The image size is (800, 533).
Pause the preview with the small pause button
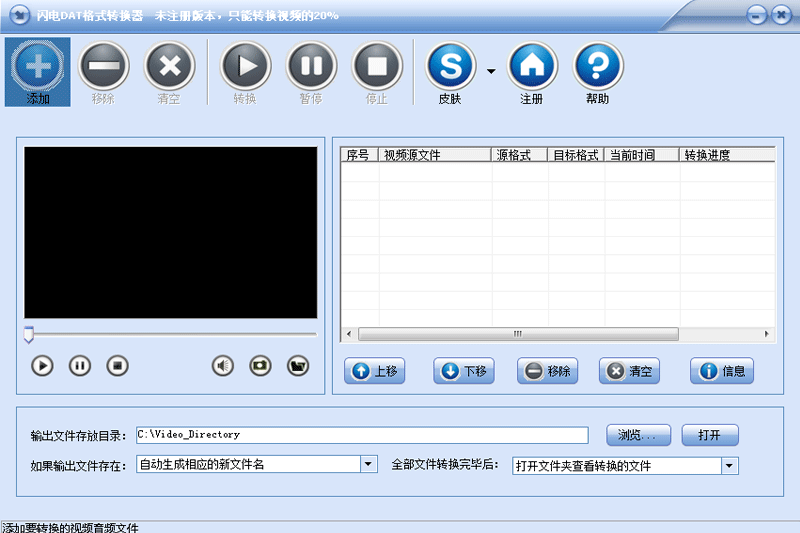click(80, 366)
